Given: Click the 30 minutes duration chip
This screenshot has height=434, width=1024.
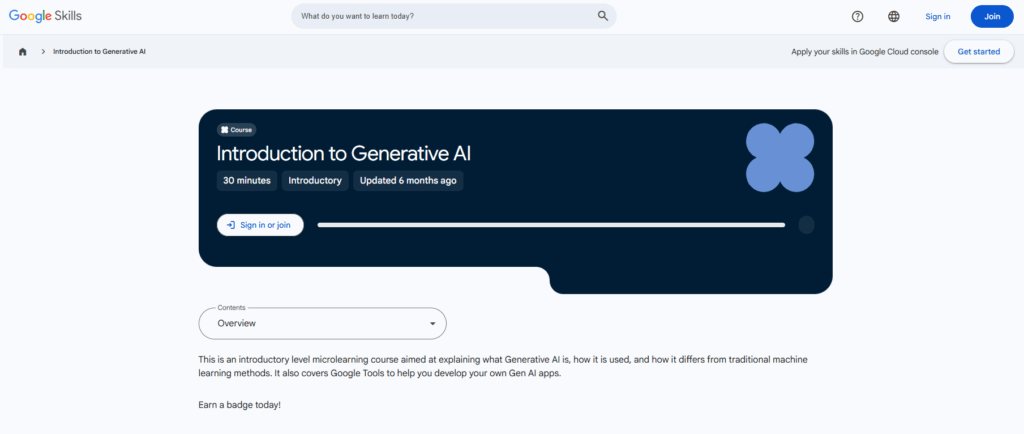Looking at the screenshot, I should point(246,181).
